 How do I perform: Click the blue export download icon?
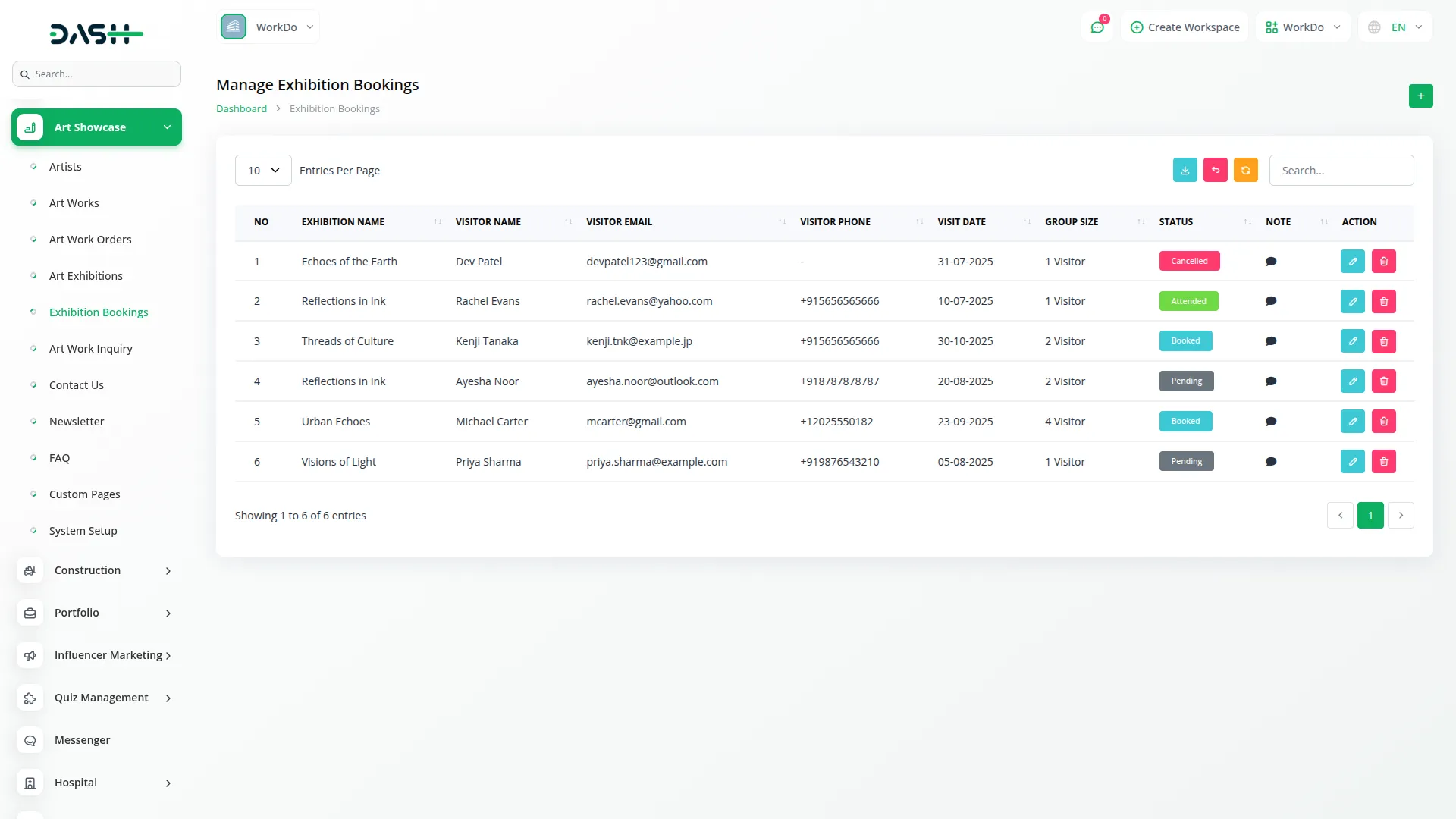(1185, 171)
